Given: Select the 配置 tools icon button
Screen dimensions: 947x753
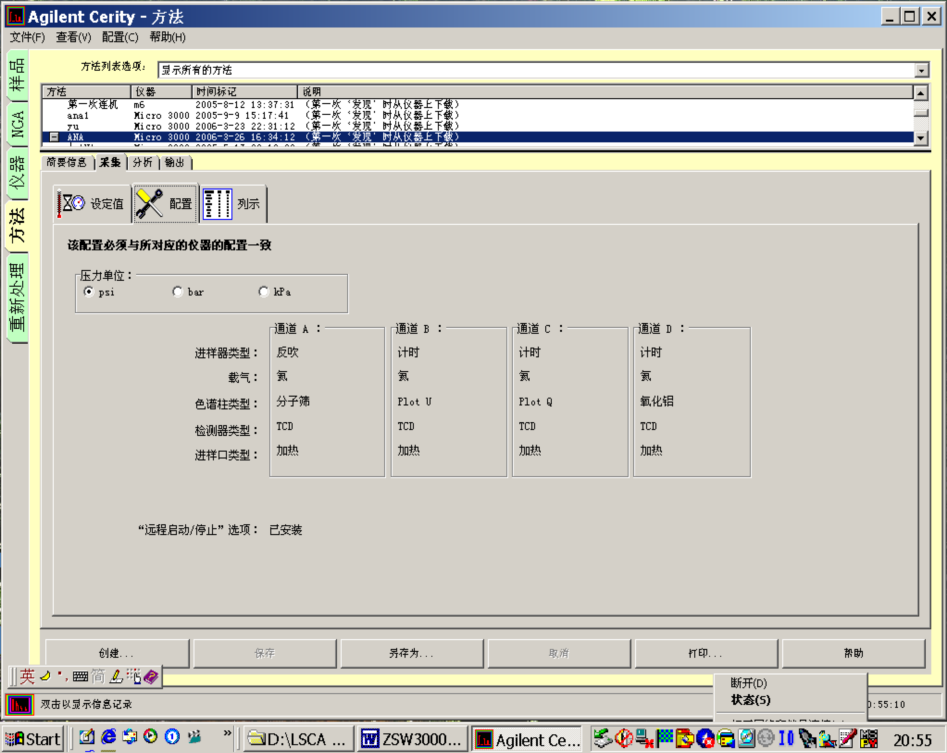Looking at the screenshot, I should 165,203.
